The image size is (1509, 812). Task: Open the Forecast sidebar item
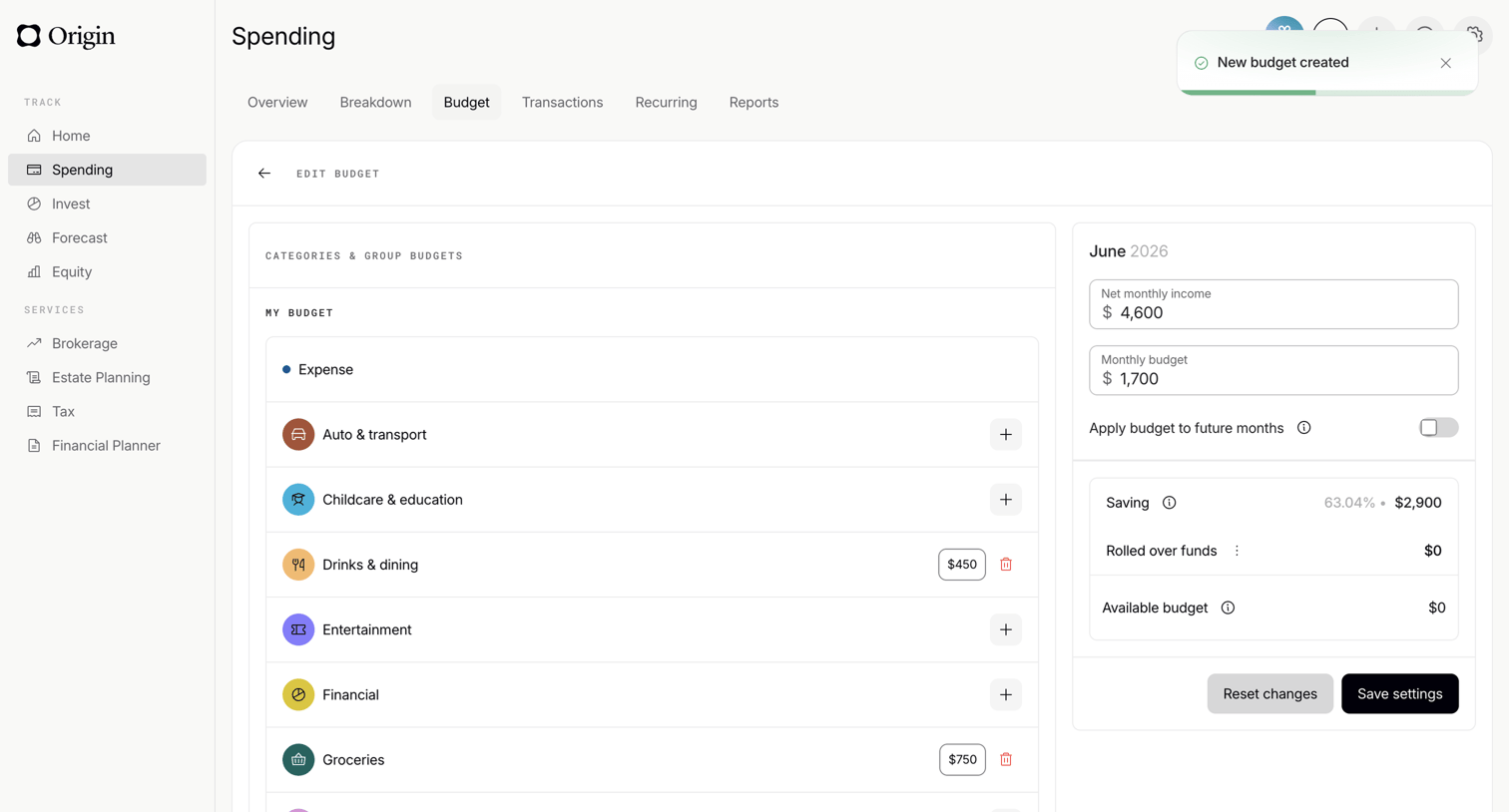point(107,237)
